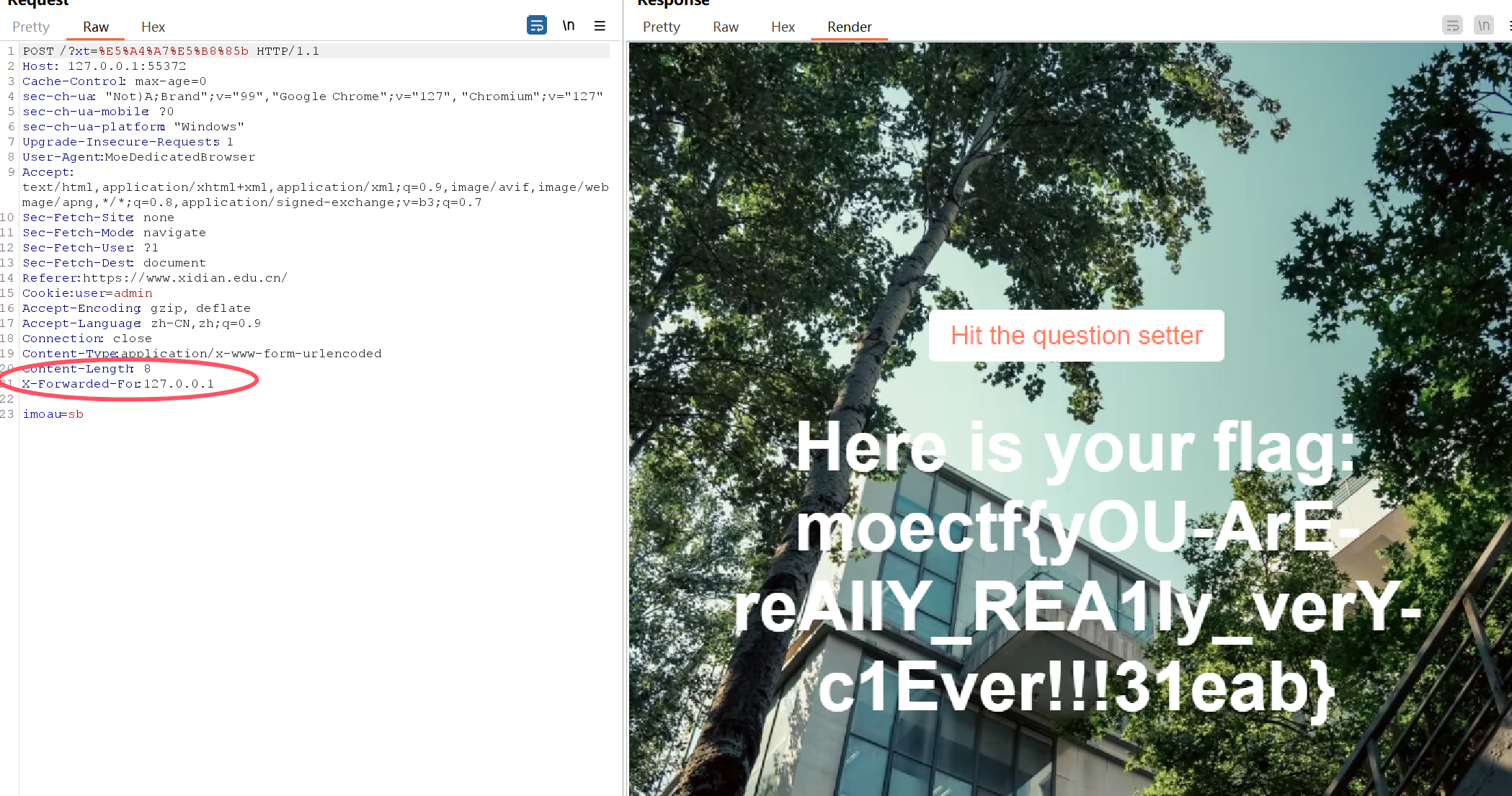Click the User-Agent MoeDedicatedBrowser header line
This screenshot has height=796, width=1512.
pos(138,157)
